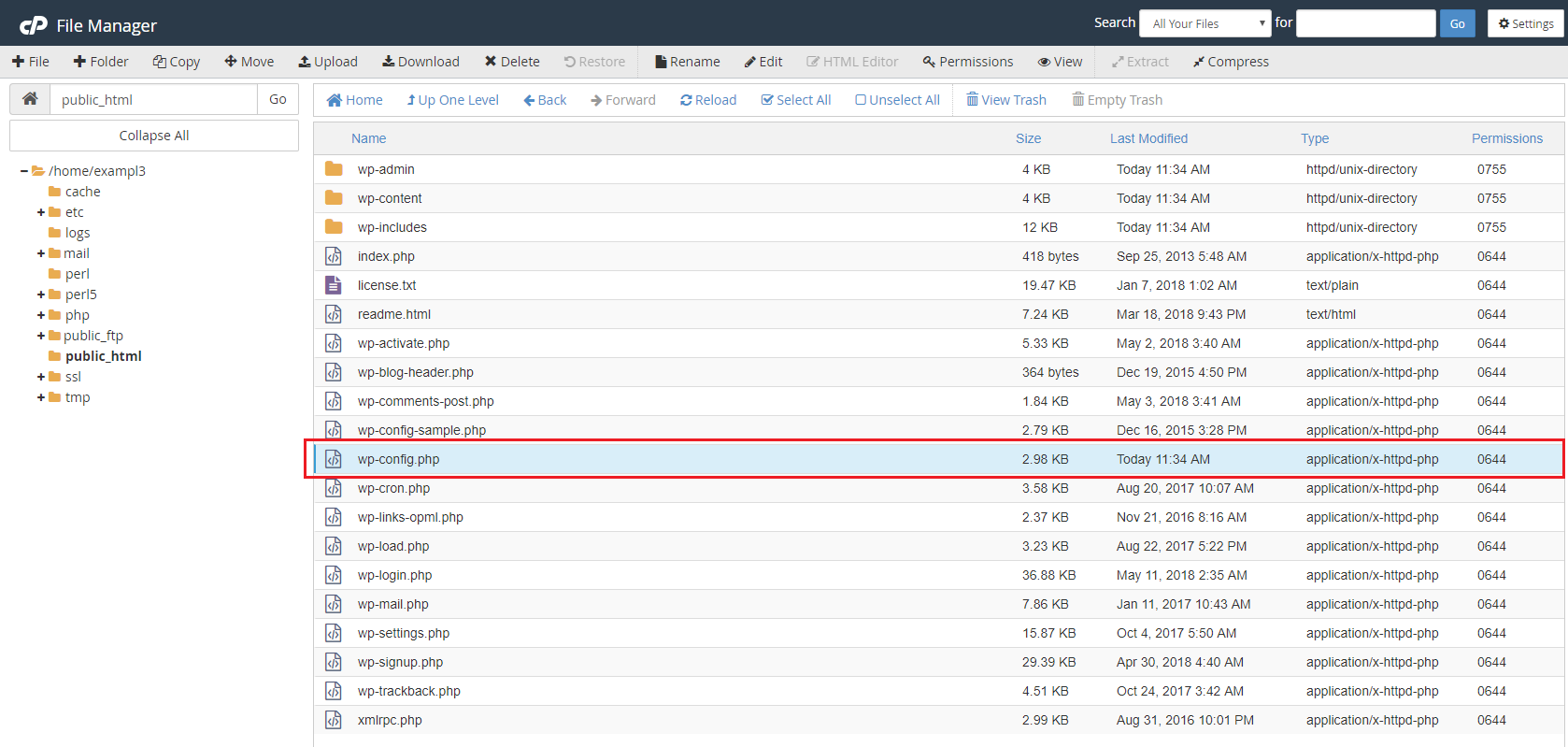
Task: Open the All Your Files search dropdown
Action: (1205, 23)
